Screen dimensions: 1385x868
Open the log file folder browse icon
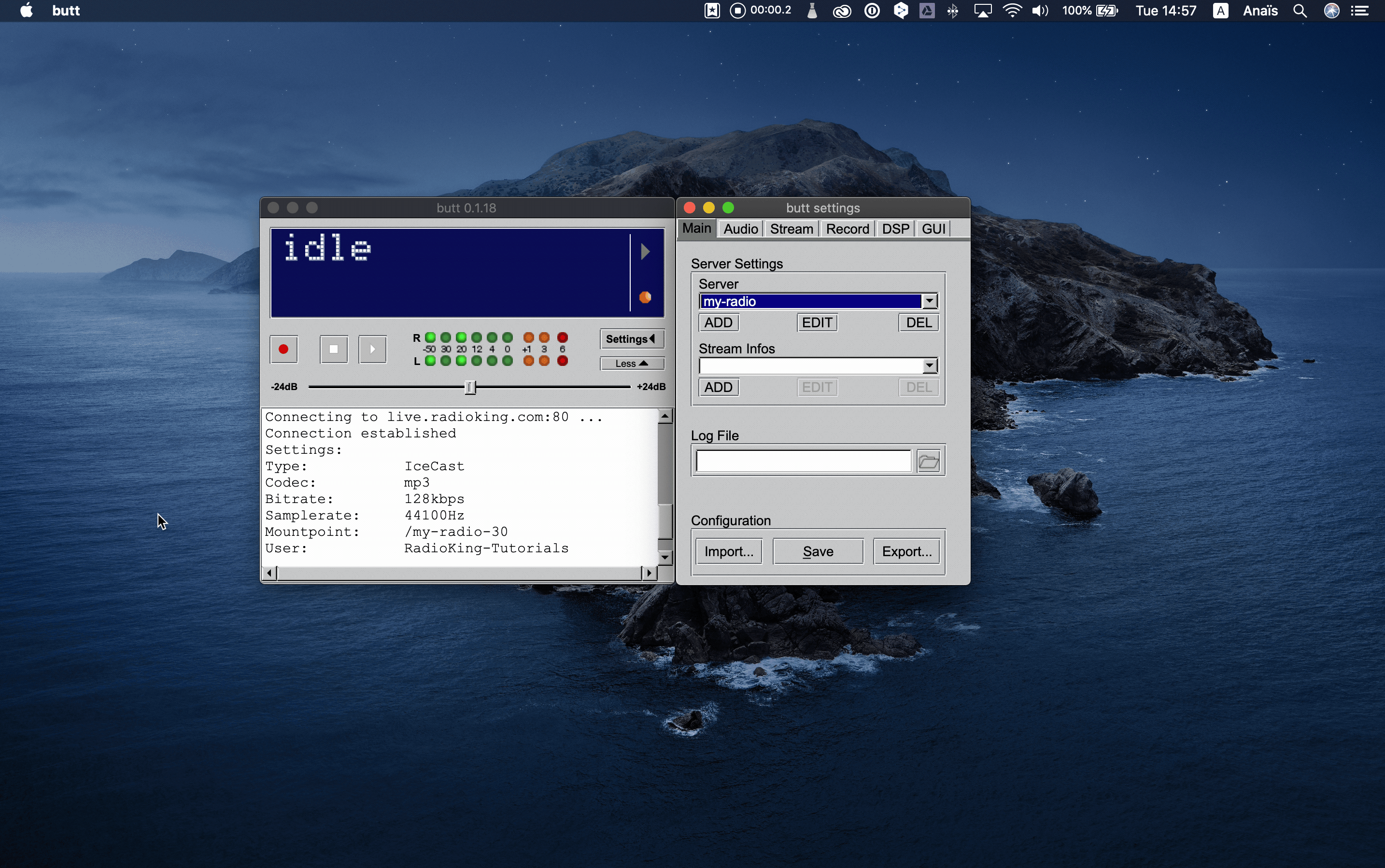[928, 462]
